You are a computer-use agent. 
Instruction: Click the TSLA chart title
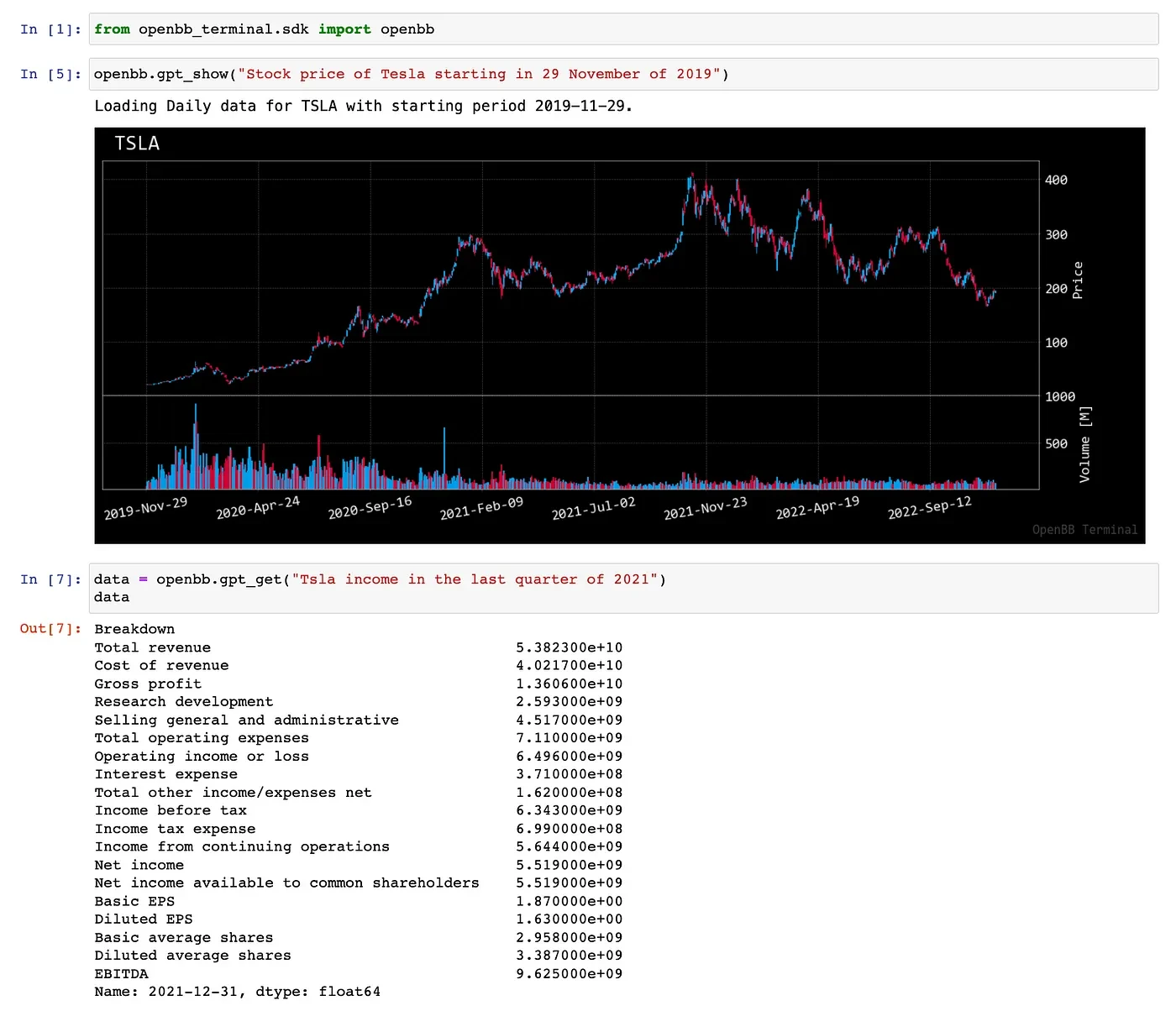[137, 144]
